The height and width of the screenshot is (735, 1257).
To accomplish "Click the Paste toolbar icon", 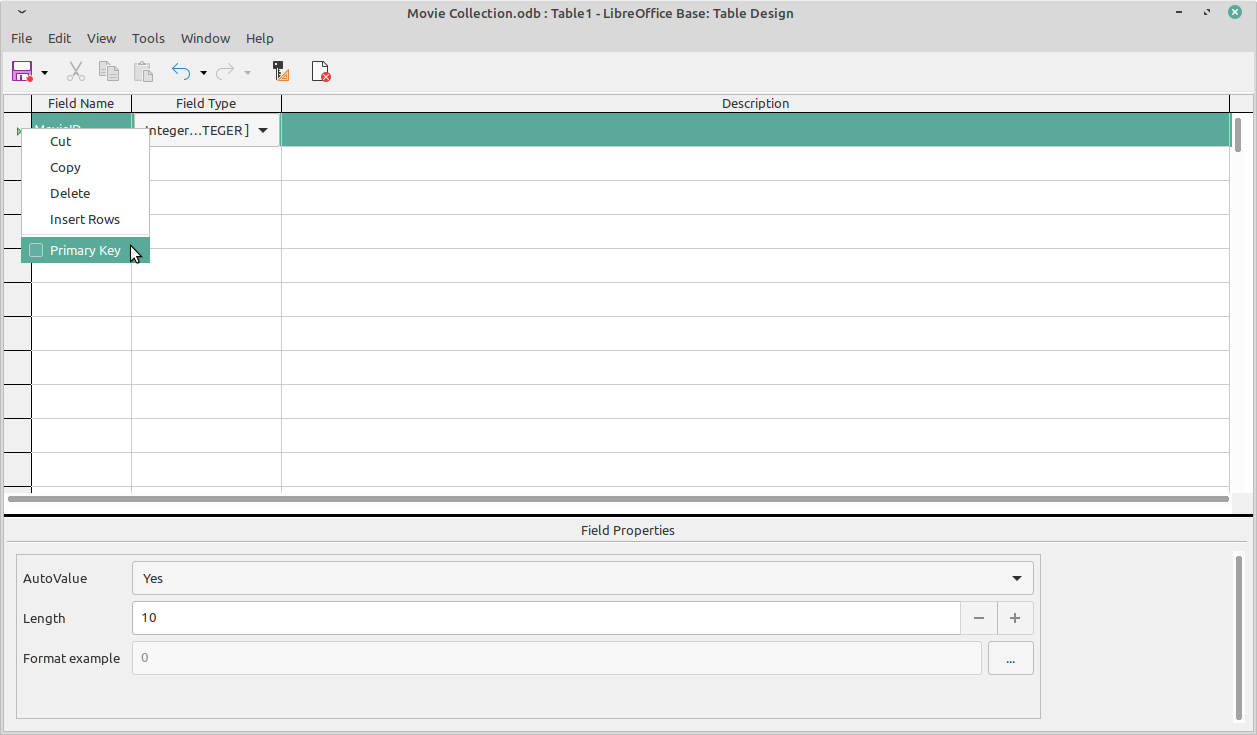I will coord(143,71).
